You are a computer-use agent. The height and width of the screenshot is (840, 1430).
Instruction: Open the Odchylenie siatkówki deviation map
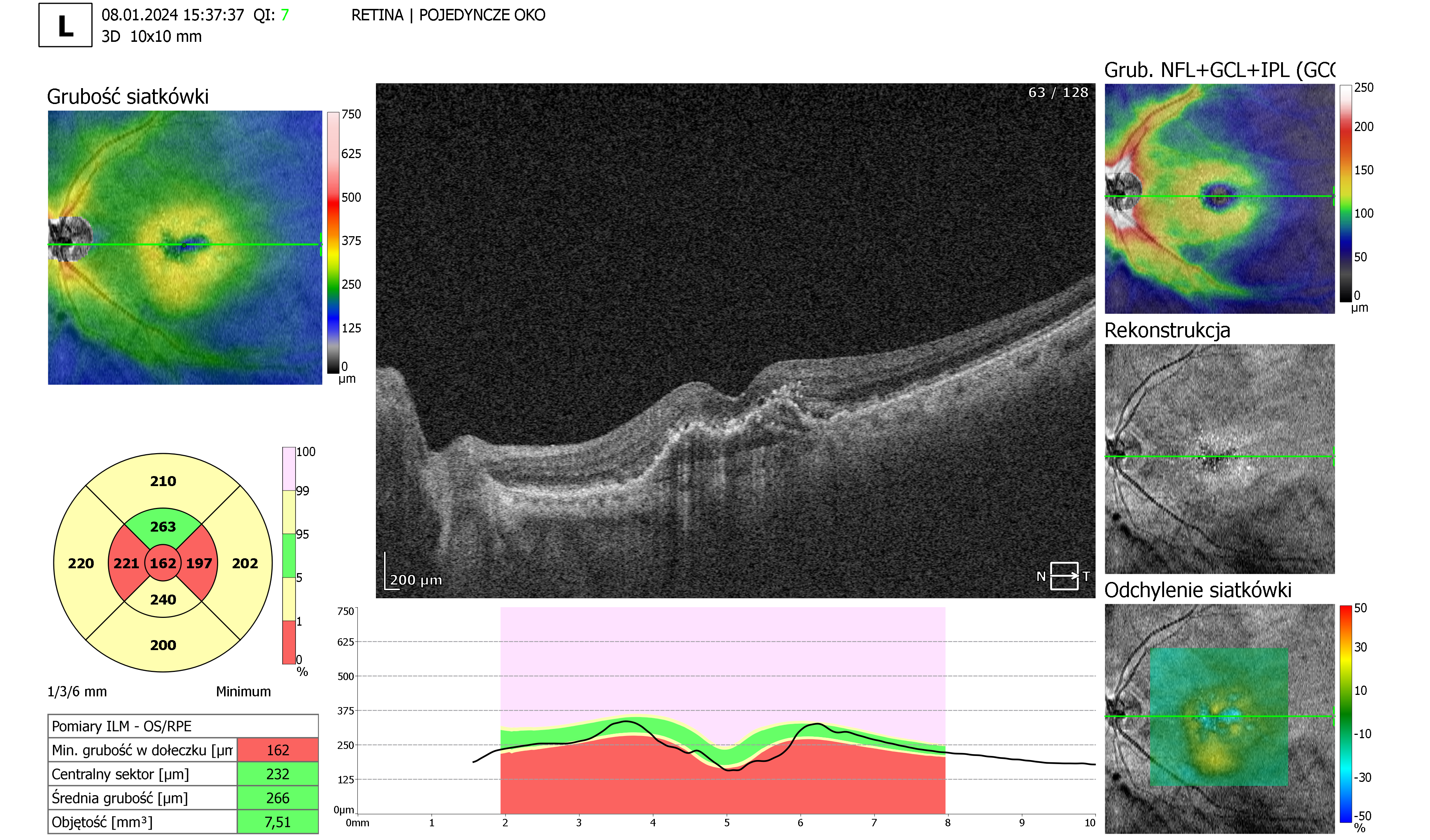[x=1220, y=719]
